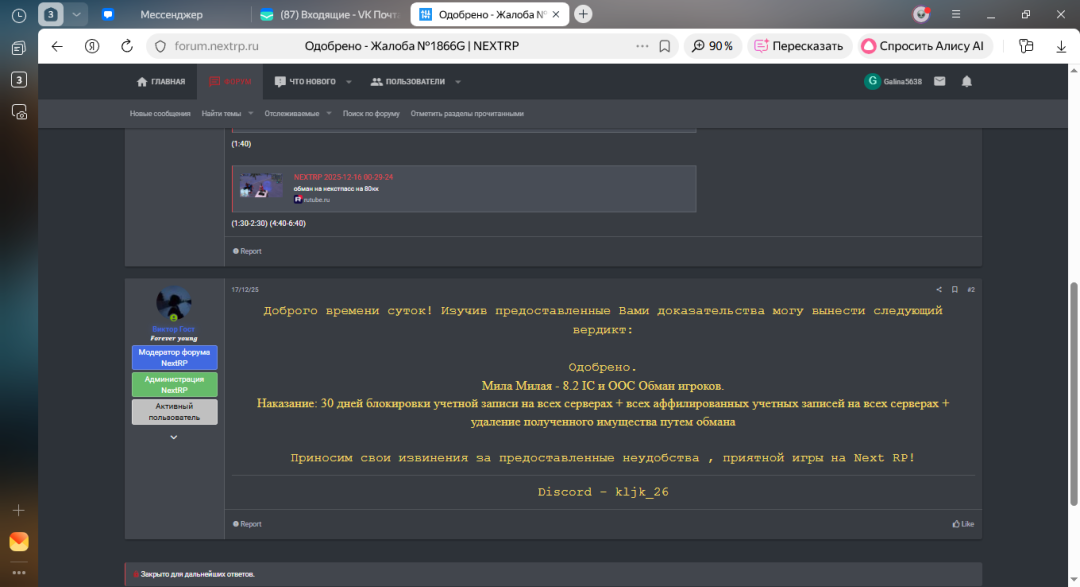Like the moderator's verdict post
This screenshot has width=1080, height=587.
[x=961, y=523]
